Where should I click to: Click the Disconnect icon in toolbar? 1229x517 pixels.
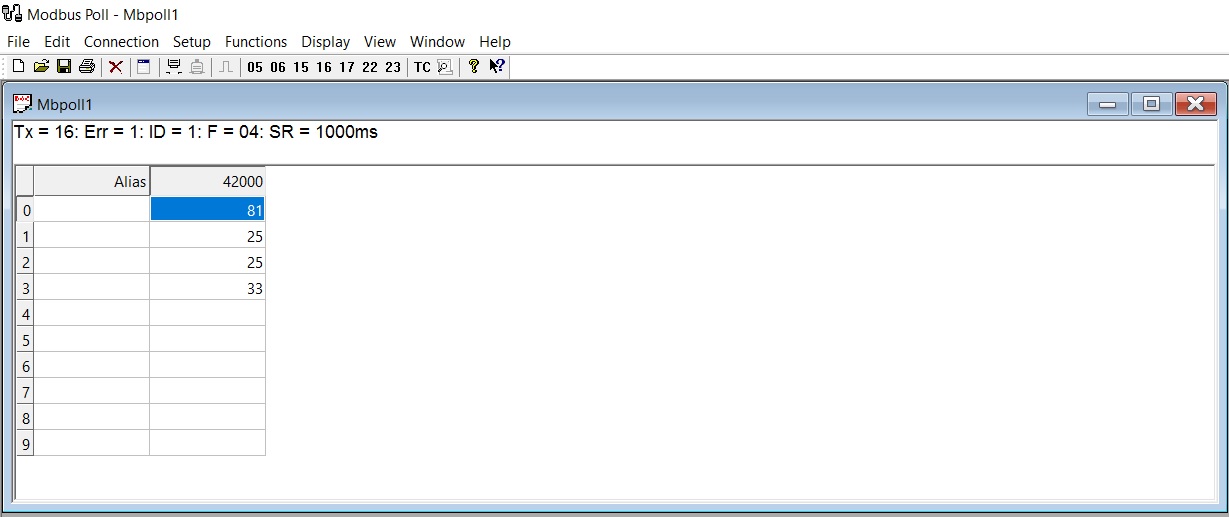coord(197,67)
